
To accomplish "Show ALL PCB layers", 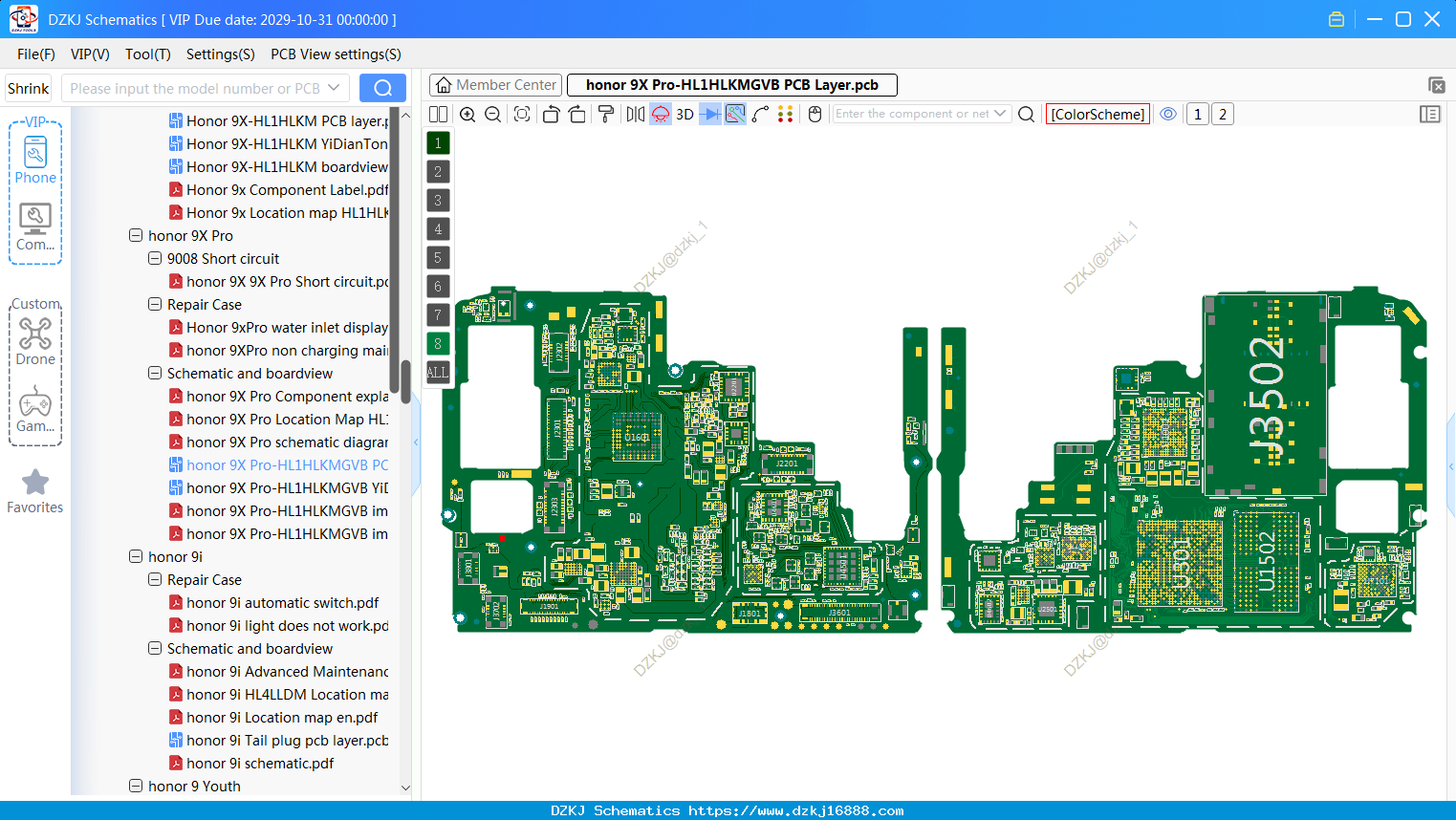I will [438, 373].
